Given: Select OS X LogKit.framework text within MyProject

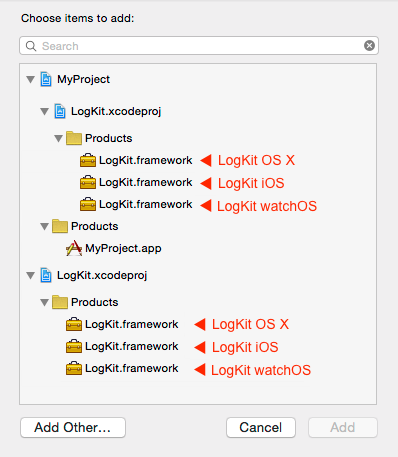Looking at the screenshot, I should coord(146,160).
